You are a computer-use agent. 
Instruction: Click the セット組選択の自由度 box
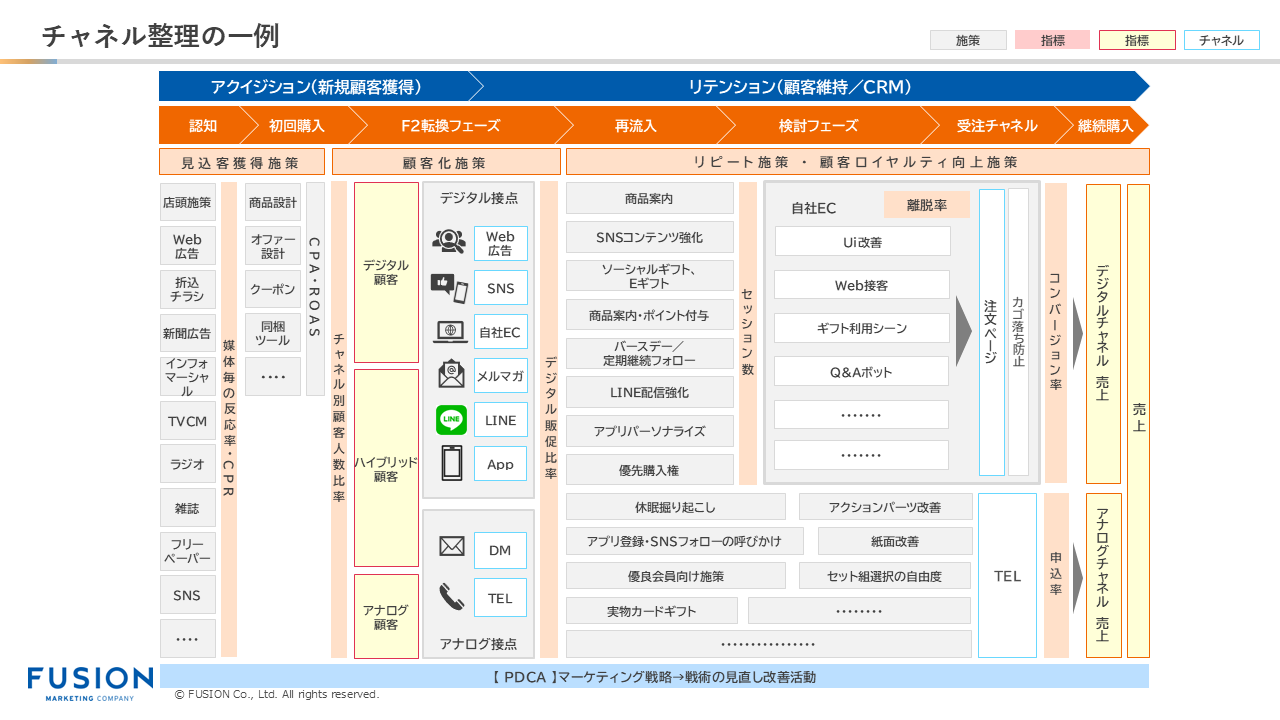click(885, 576)
